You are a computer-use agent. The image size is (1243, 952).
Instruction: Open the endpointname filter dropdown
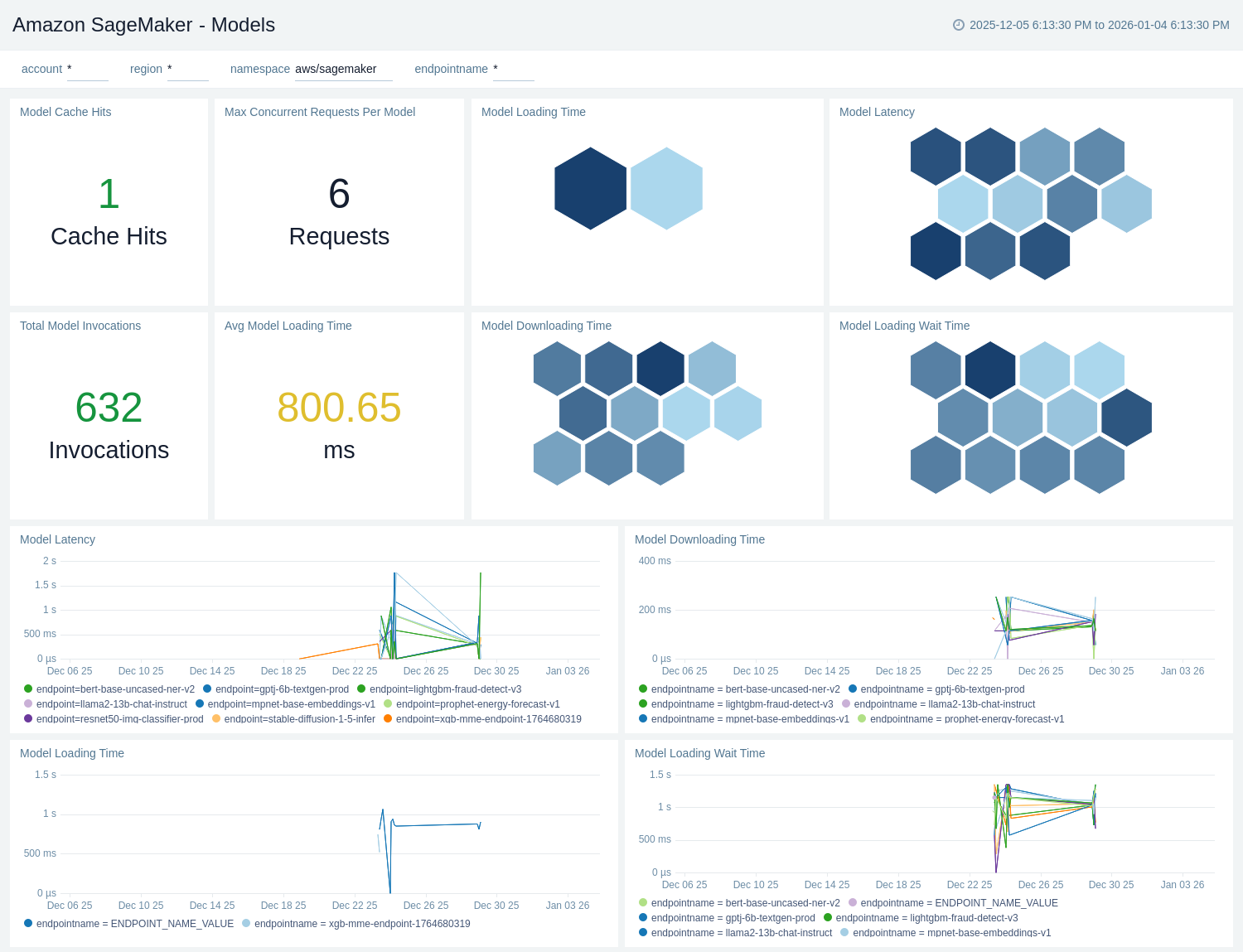tap(513, 70)
